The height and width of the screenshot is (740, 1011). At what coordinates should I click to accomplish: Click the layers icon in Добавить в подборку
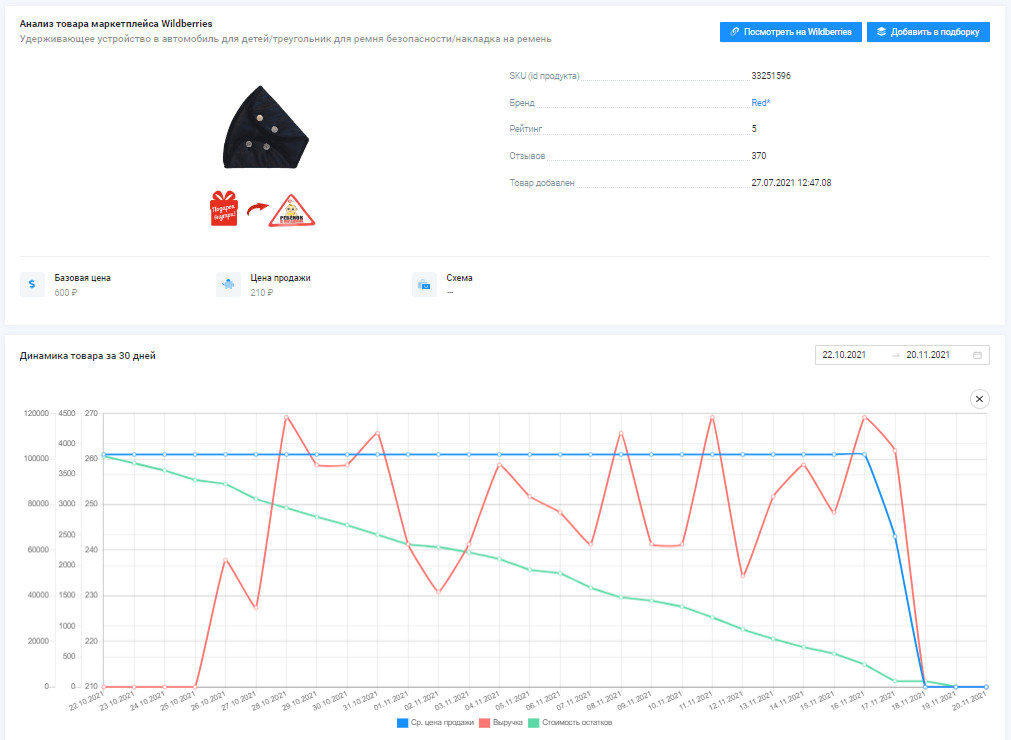881,32
